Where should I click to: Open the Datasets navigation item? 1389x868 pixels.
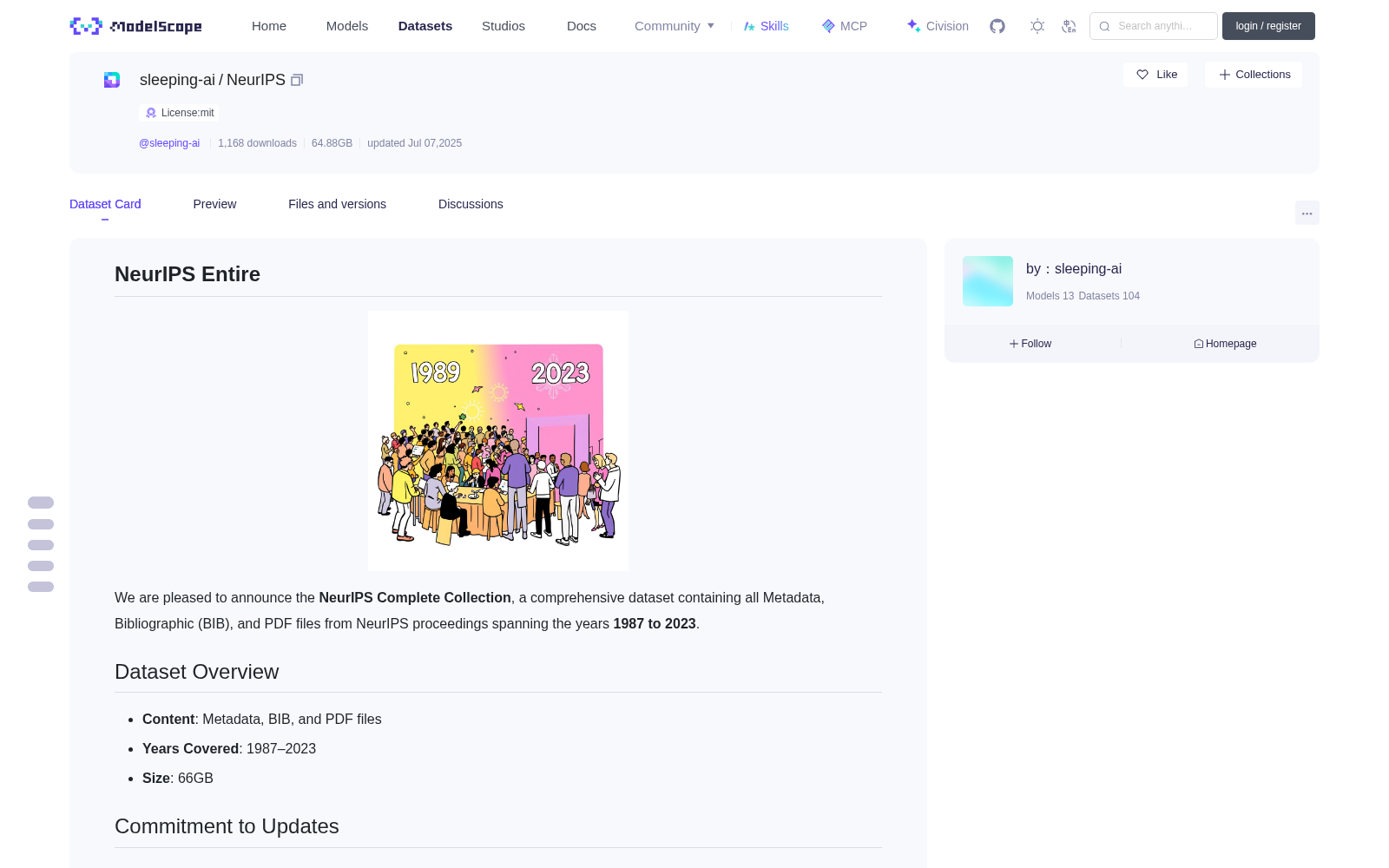tap(425, 26)
